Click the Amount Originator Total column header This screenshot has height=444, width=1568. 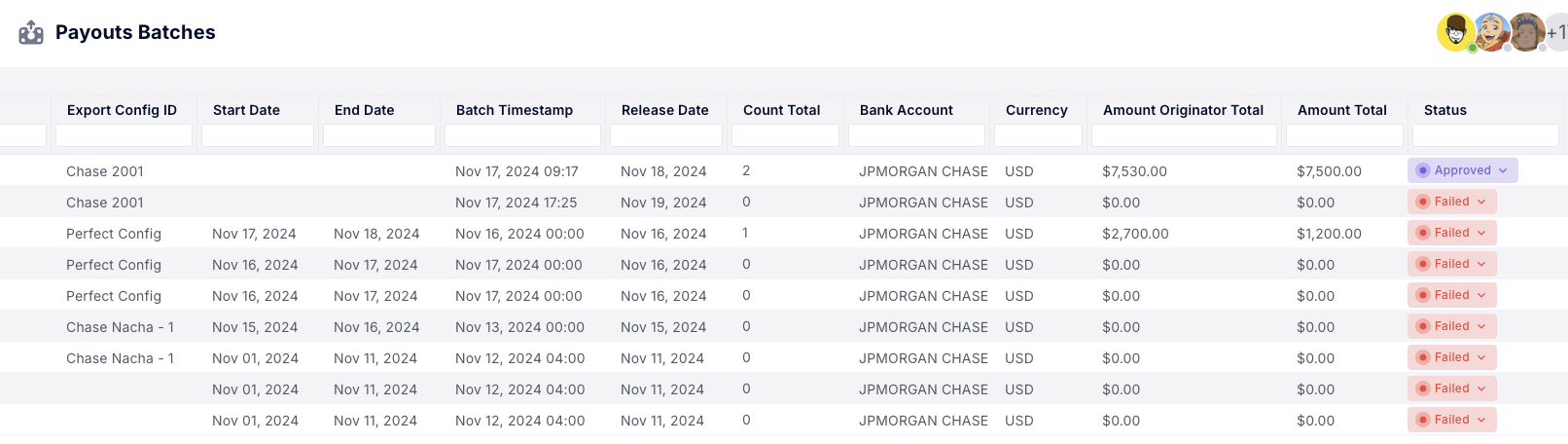pos(1183,110)
